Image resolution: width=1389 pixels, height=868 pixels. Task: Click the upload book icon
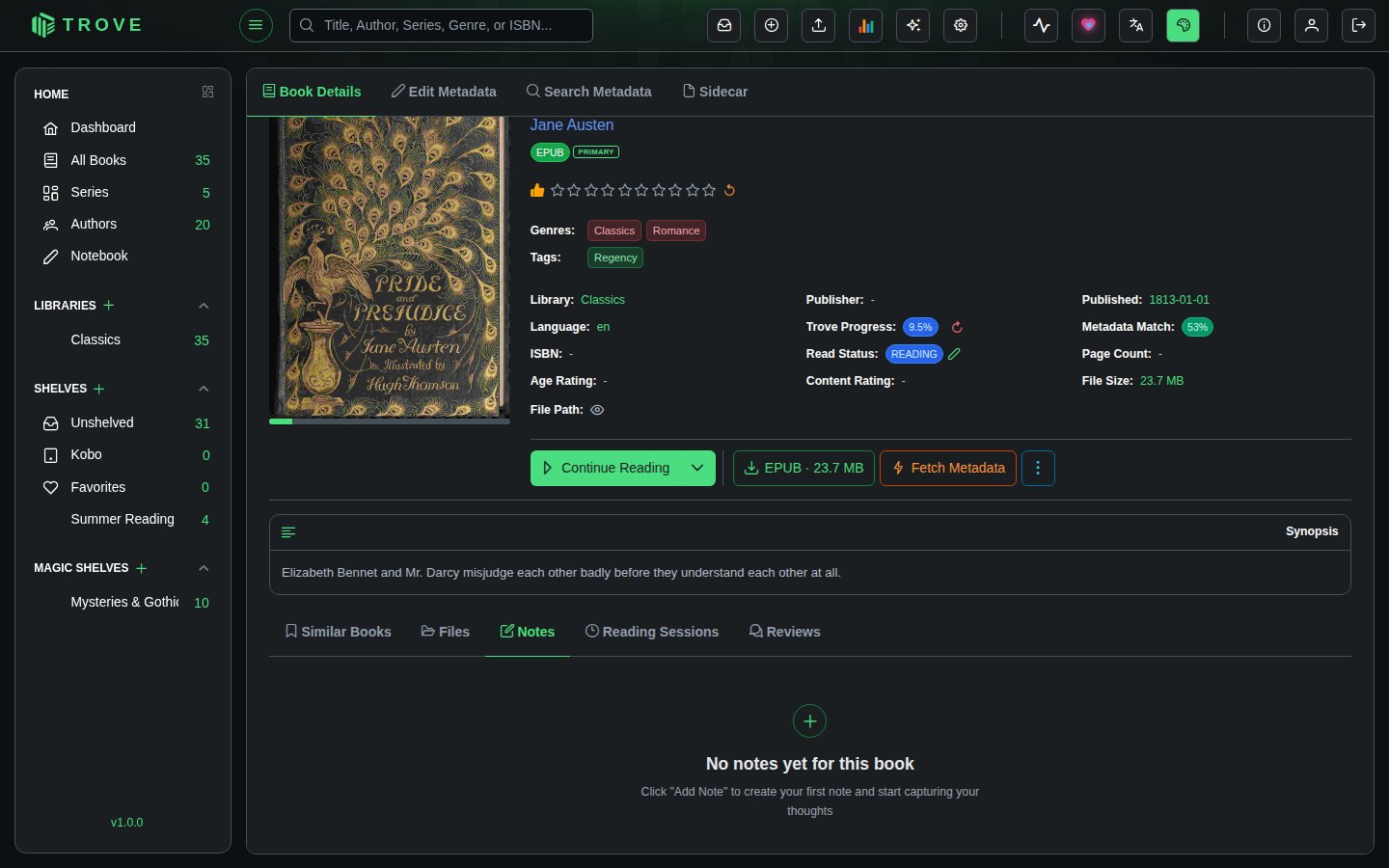pyautogui.click(x=819, y=26)
